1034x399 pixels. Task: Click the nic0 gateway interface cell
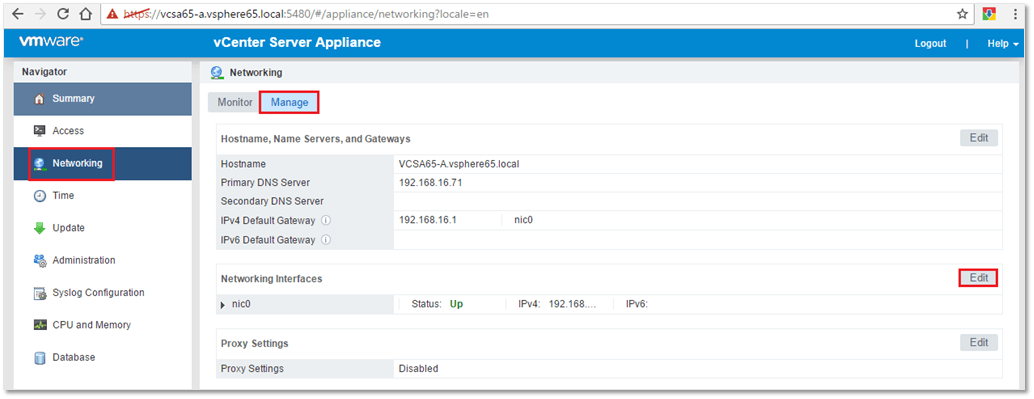coord(523,220)
